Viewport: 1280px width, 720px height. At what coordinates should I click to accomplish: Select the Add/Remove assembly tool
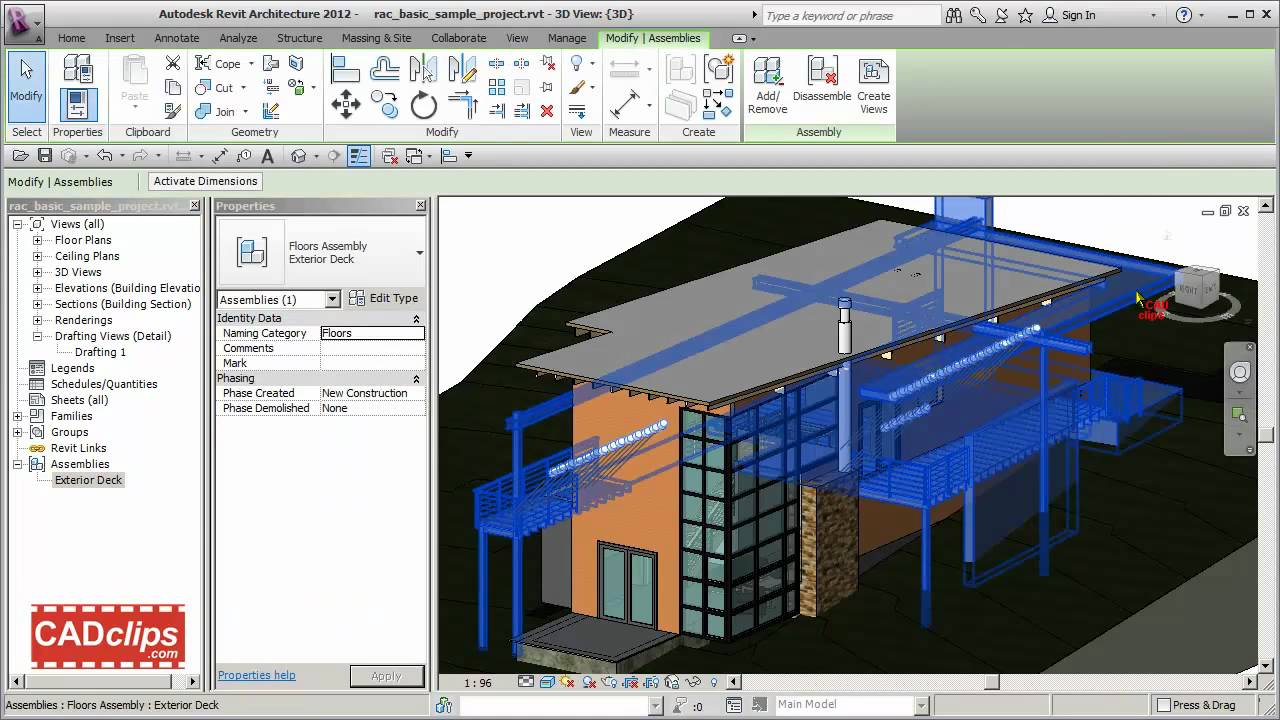pos(767,80)
